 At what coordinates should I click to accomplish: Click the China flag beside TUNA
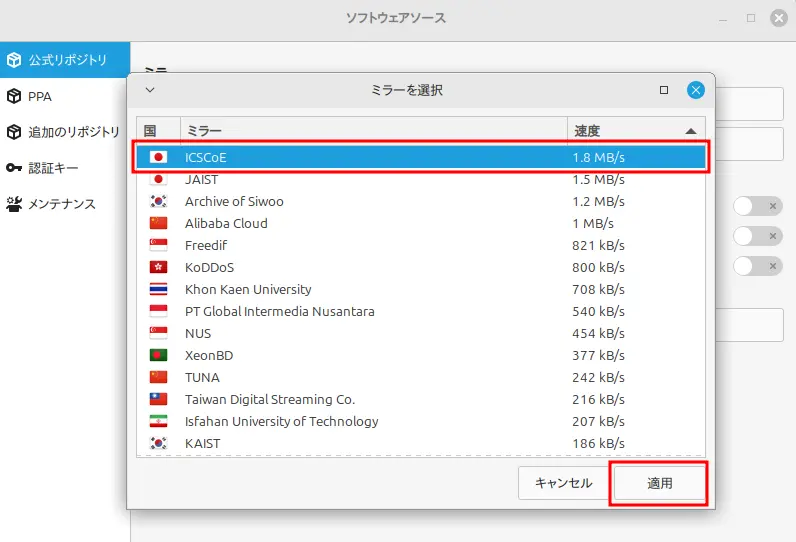[x=158, y=378]
